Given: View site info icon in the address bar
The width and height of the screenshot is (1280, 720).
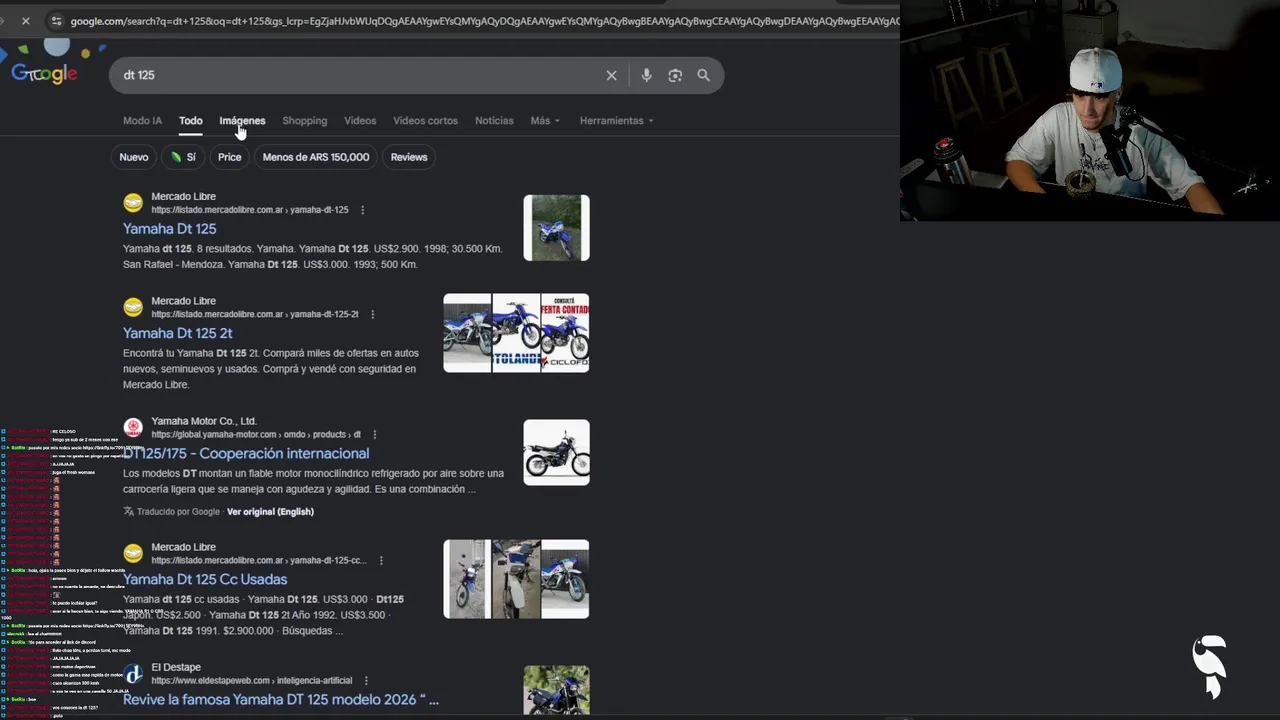Looking at the screenshot, I should pyautogui.click(x=56, y=21).
